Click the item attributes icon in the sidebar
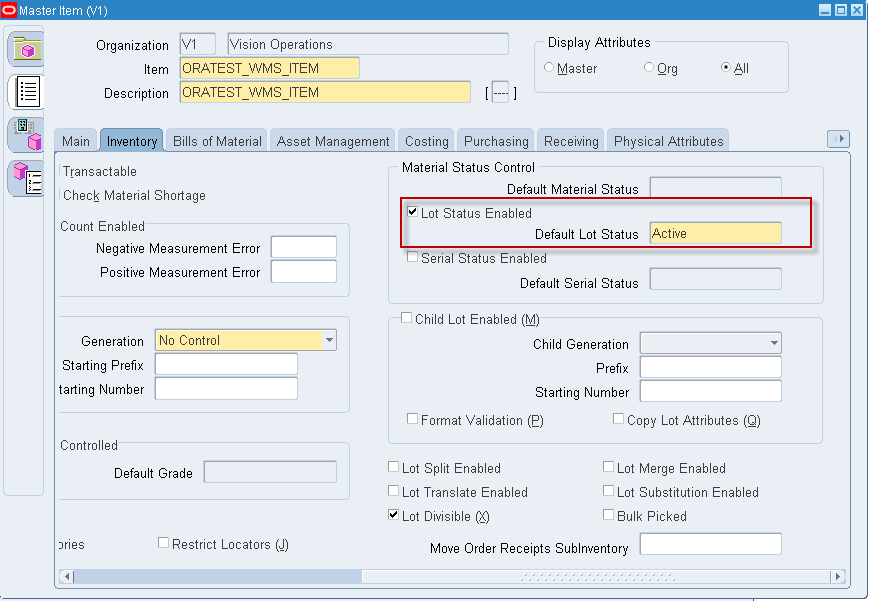The height and width of the screenshot is (601, 869). pyautogui.click(x=25, y=179)
